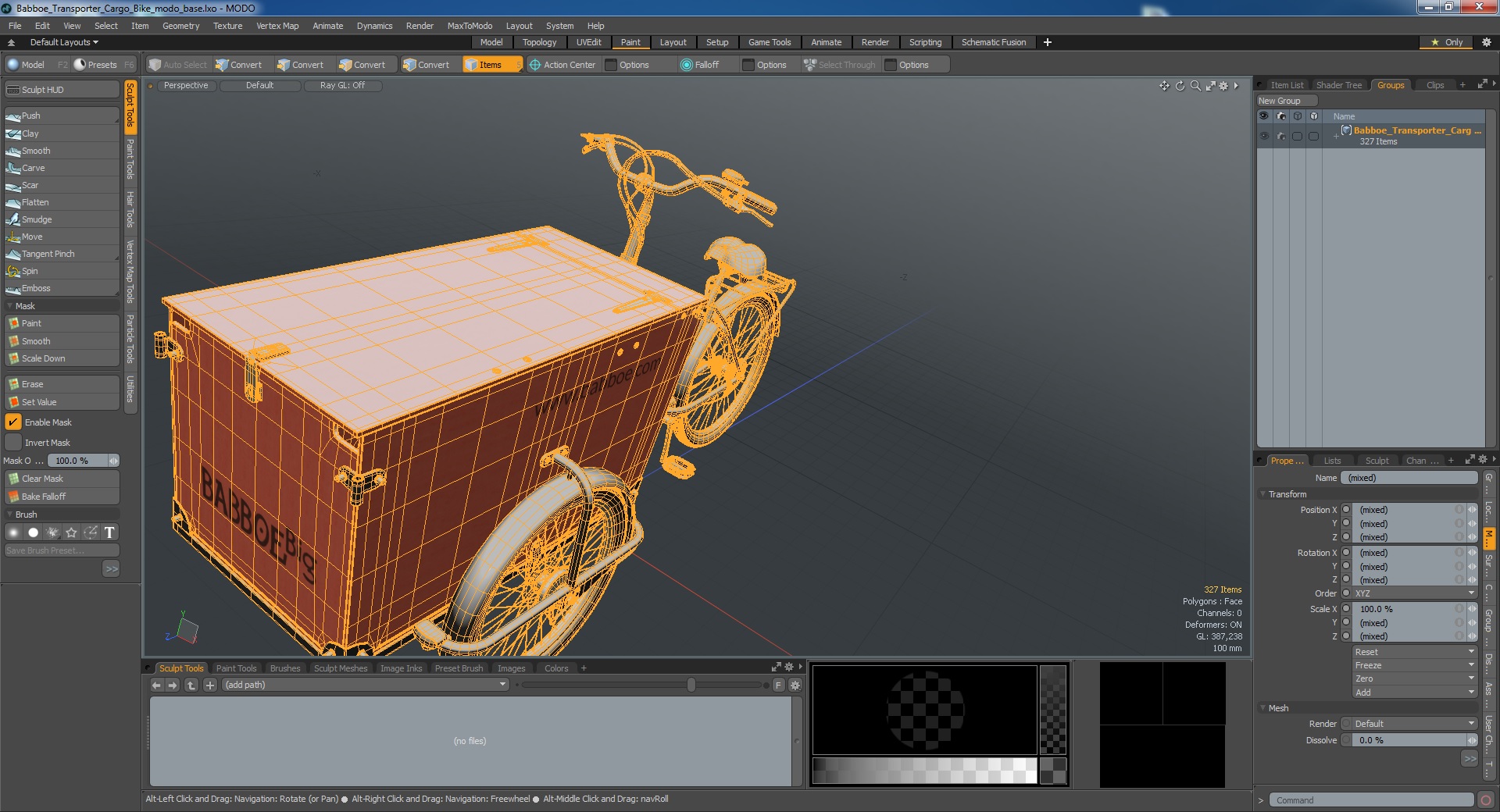The image size is (1500, 812).
Task: Select the Mask Paint tool
Action: (x=62, y=323)
